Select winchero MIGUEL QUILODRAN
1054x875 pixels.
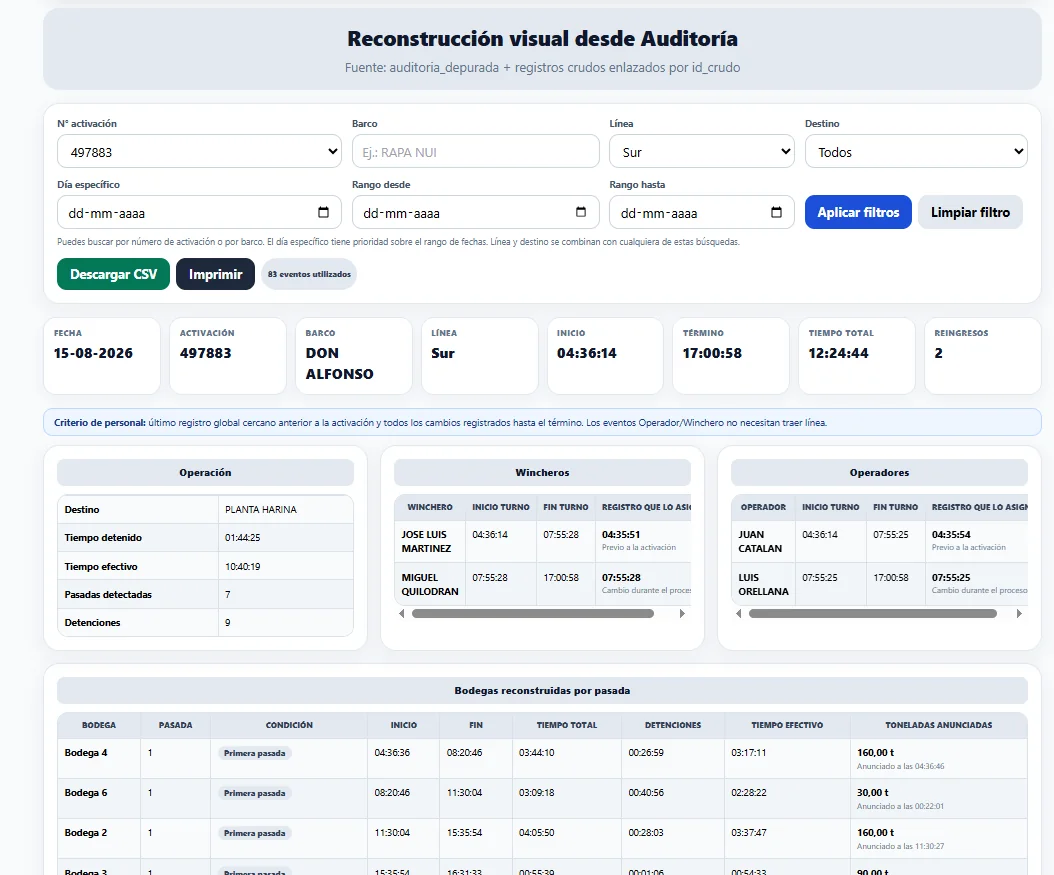click(x=430, y=585)
